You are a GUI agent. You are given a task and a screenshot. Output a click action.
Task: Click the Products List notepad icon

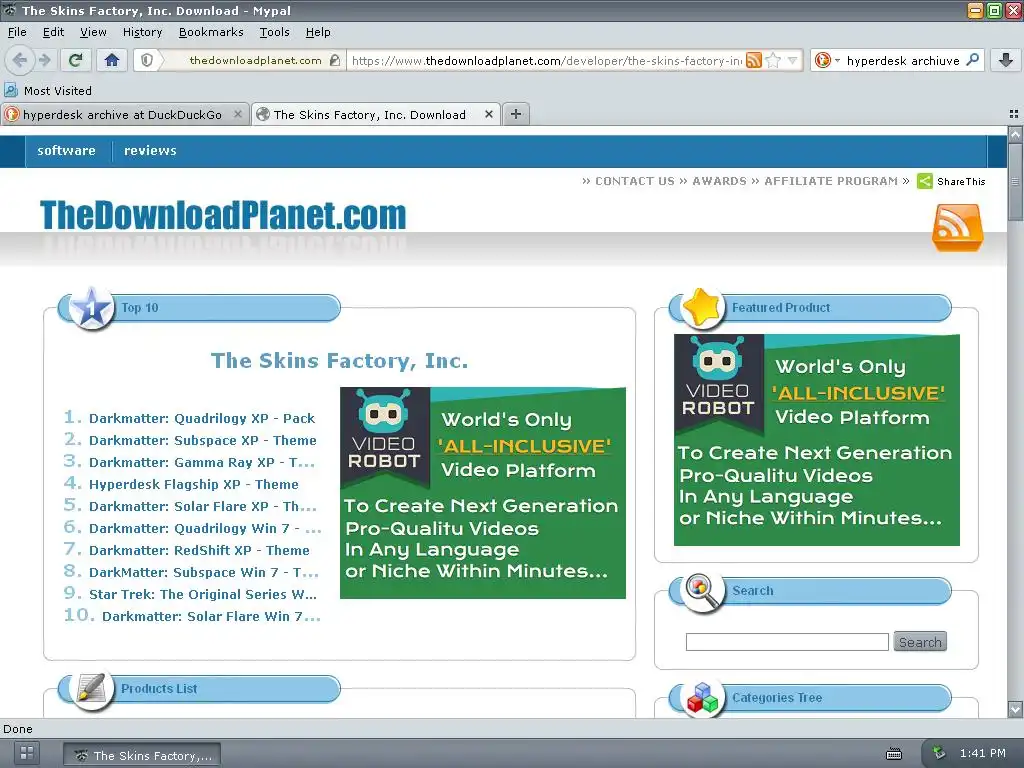[91, 689]
